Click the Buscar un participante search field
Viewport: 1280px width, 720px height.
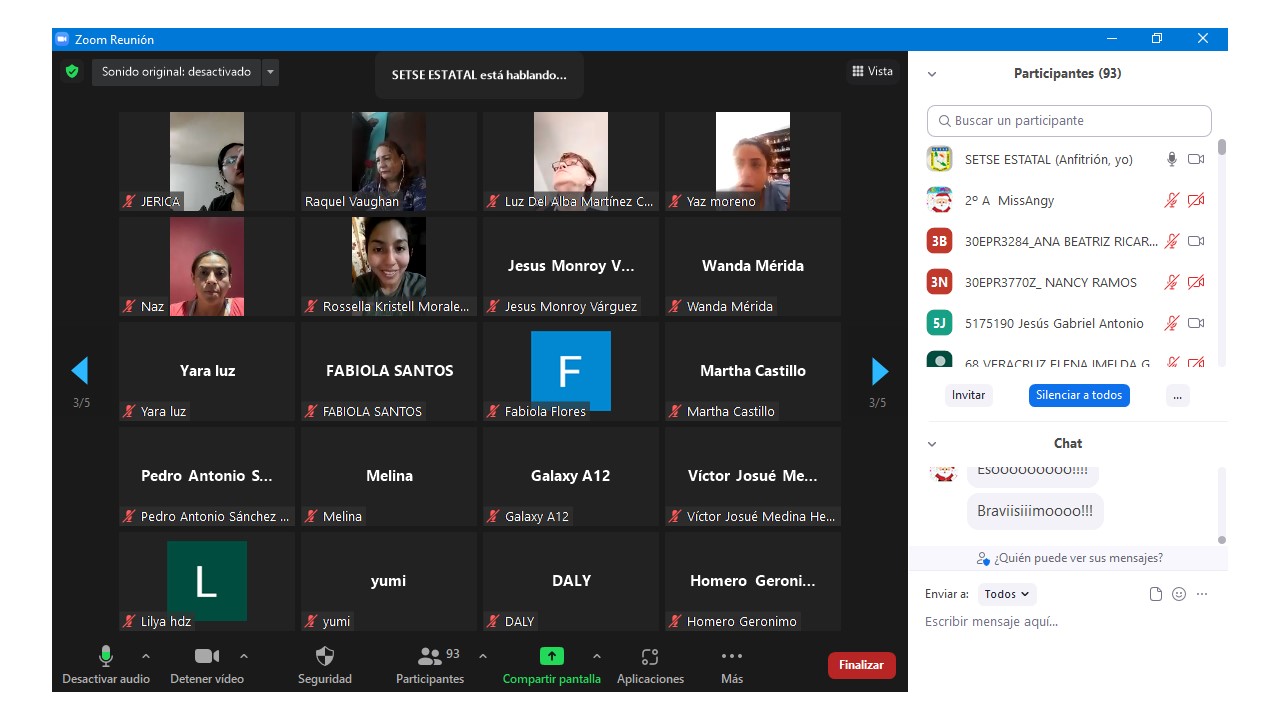point(1069,121)
